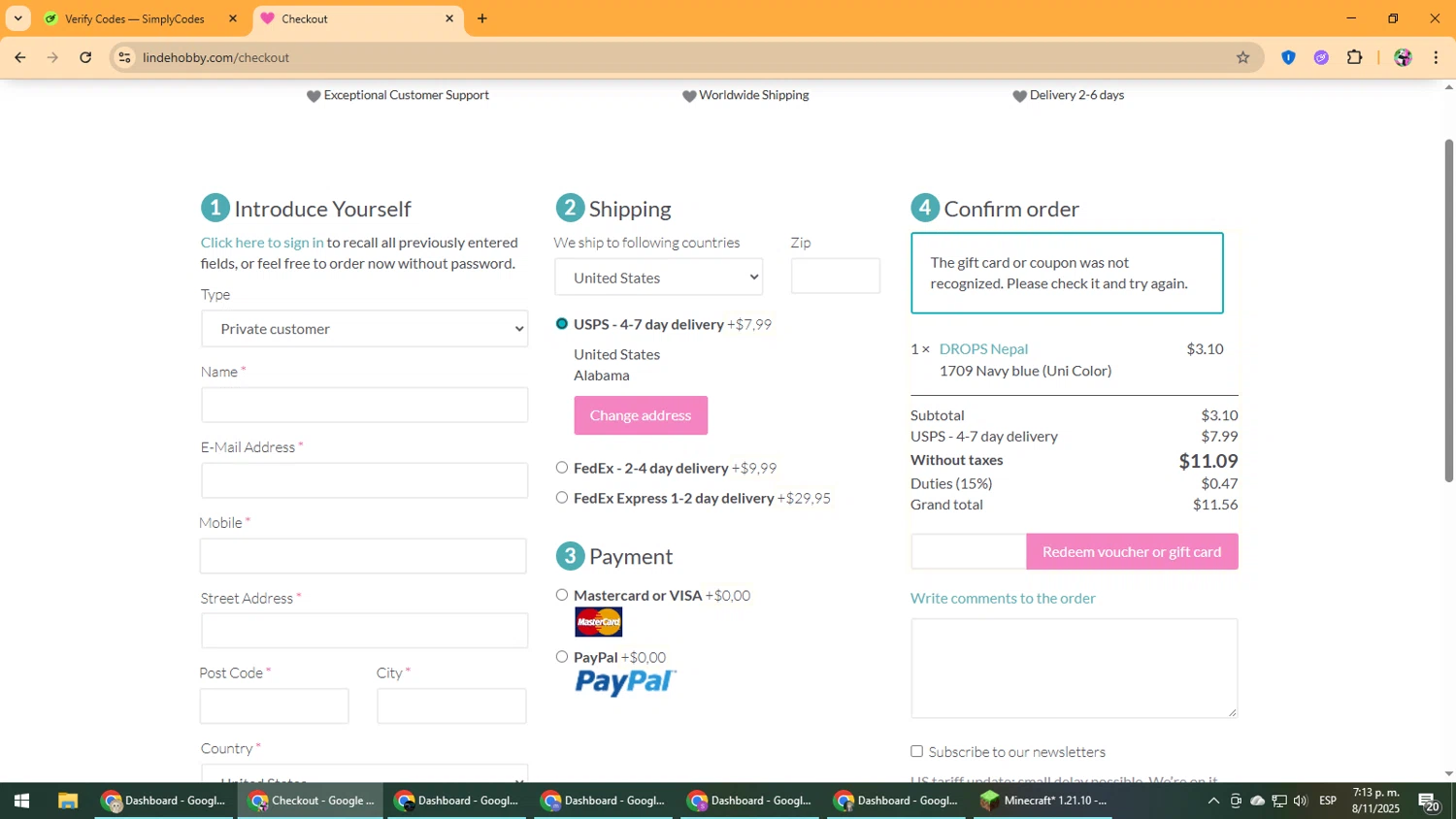Click the Change address button
Screen dimensions: 1456x819
pyautogui.click(x=641, y=415)
